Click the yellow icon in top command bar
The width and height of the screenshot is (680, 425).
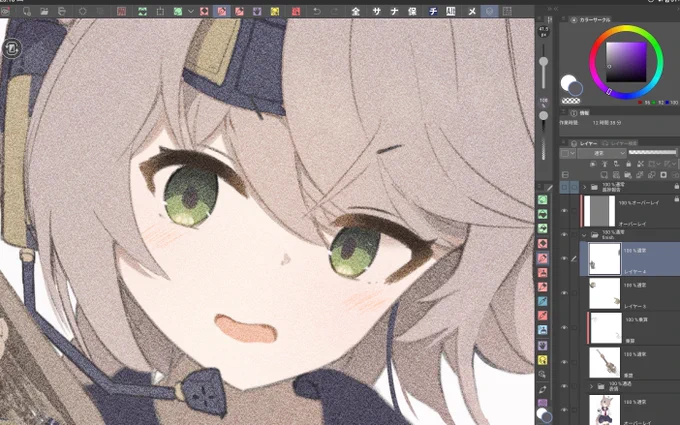point(275,11)
